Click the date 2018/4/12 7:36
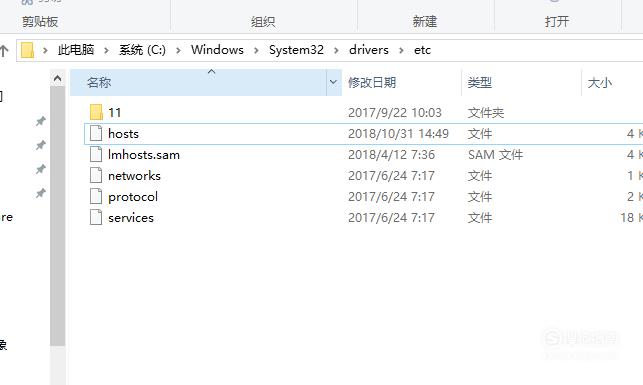 (392, 155)
